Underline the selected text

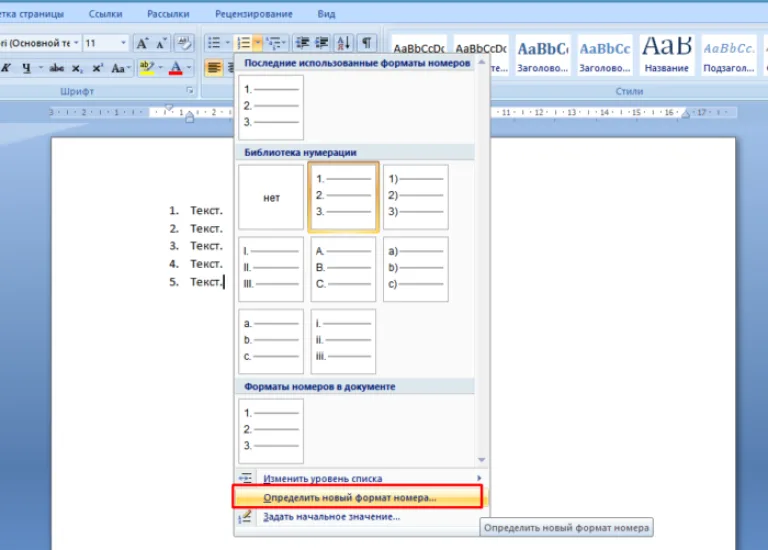(26, 68)
